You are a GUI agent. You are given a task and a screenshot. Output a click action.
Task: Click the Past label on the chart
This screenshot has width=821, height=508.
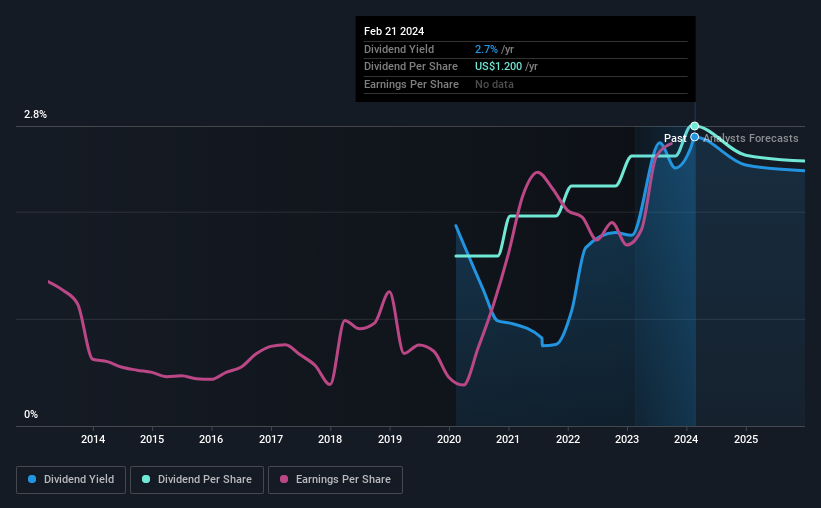tap(675, 138)
